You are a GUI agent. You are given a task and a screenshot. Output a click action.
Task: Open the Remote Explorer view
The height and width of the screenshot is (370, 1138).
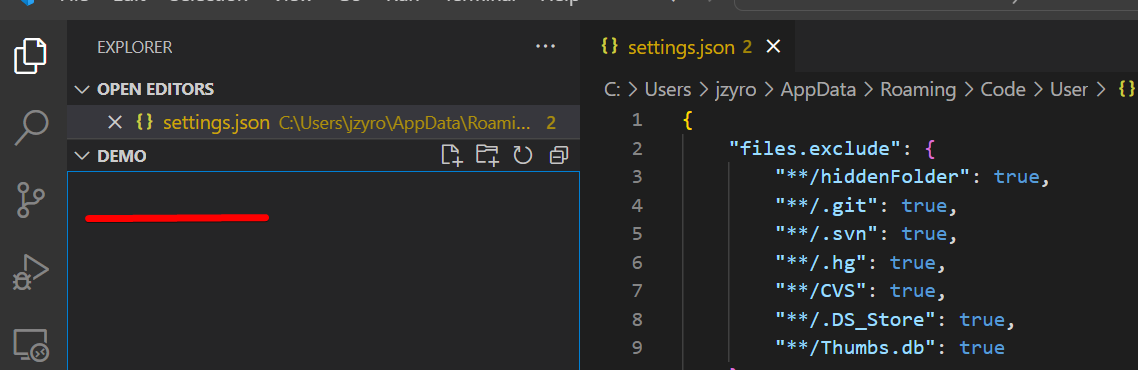(31, 345)
